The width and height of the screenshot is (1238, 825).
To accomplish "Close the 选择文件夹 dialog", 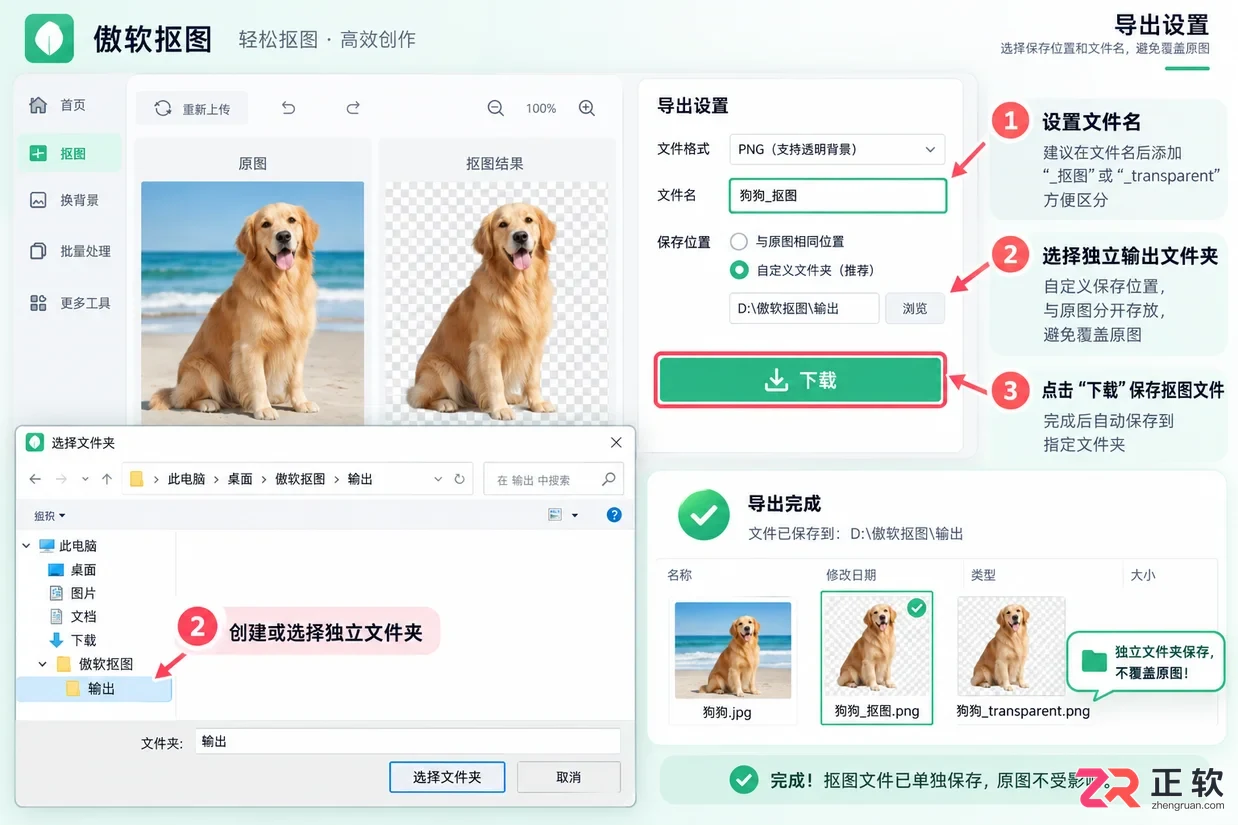I will click(616, 442).
